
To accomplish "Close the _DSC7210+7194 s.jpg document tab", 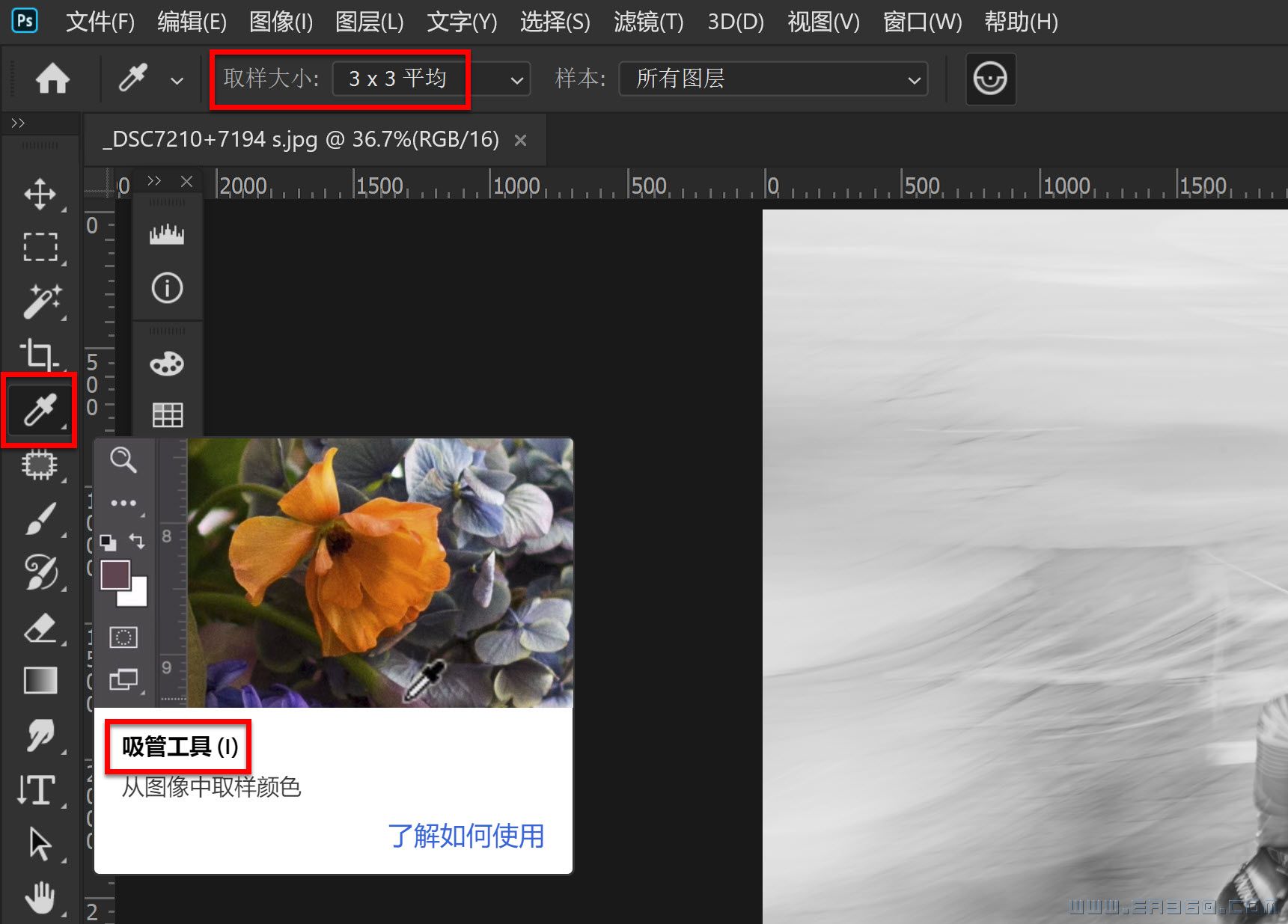I will pos(520,140).
